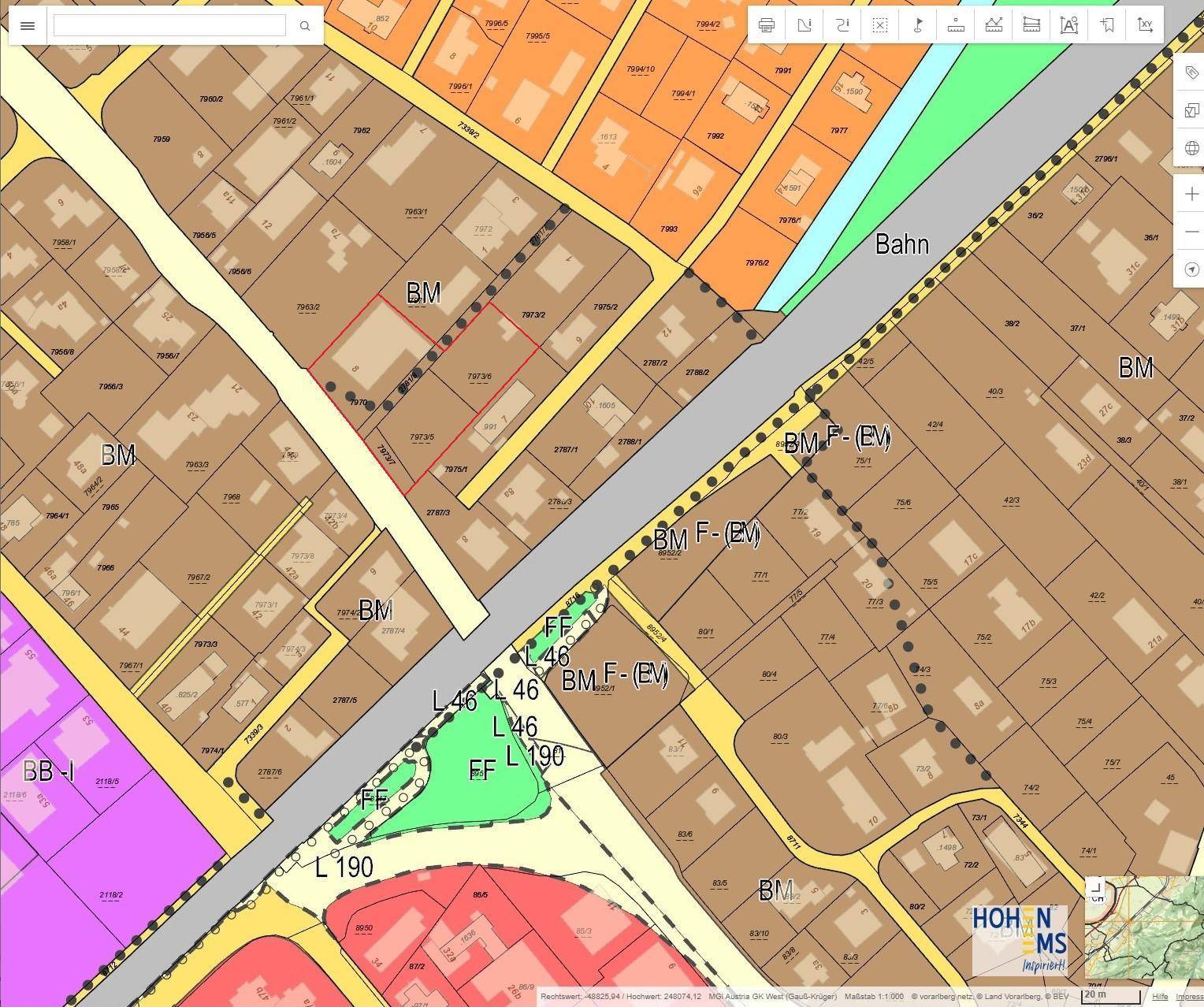This screenshot has height=1007, width=1204.
Task: Select parcel 80/3 label
Action: [780, 738]
